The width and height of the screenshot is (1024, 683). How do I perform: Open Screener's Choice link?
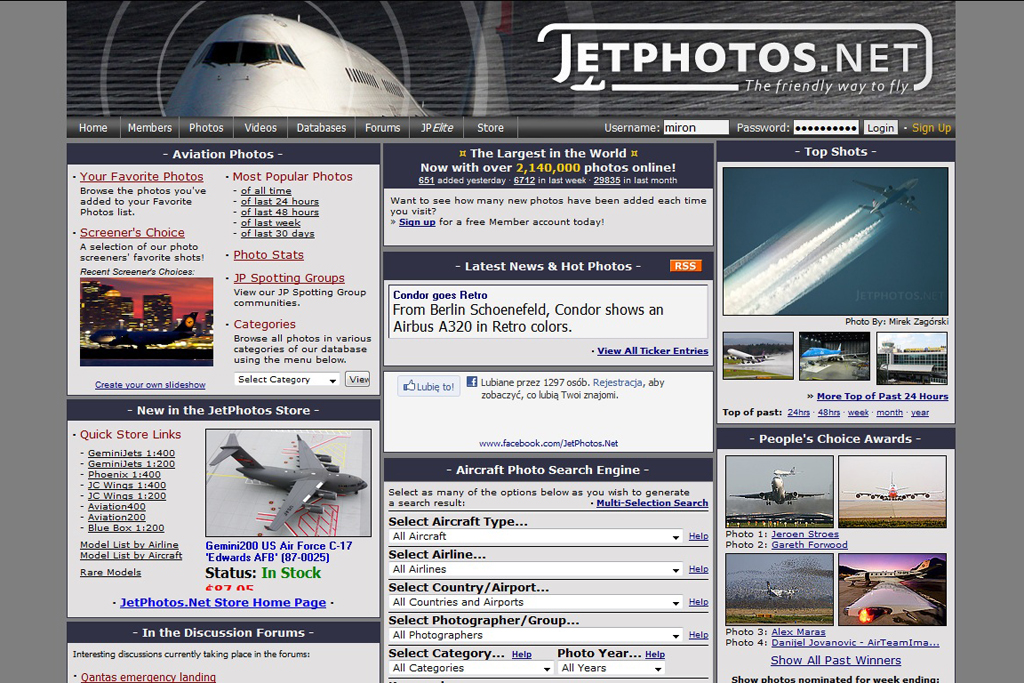pyautogui.click(x=132, y=232)
